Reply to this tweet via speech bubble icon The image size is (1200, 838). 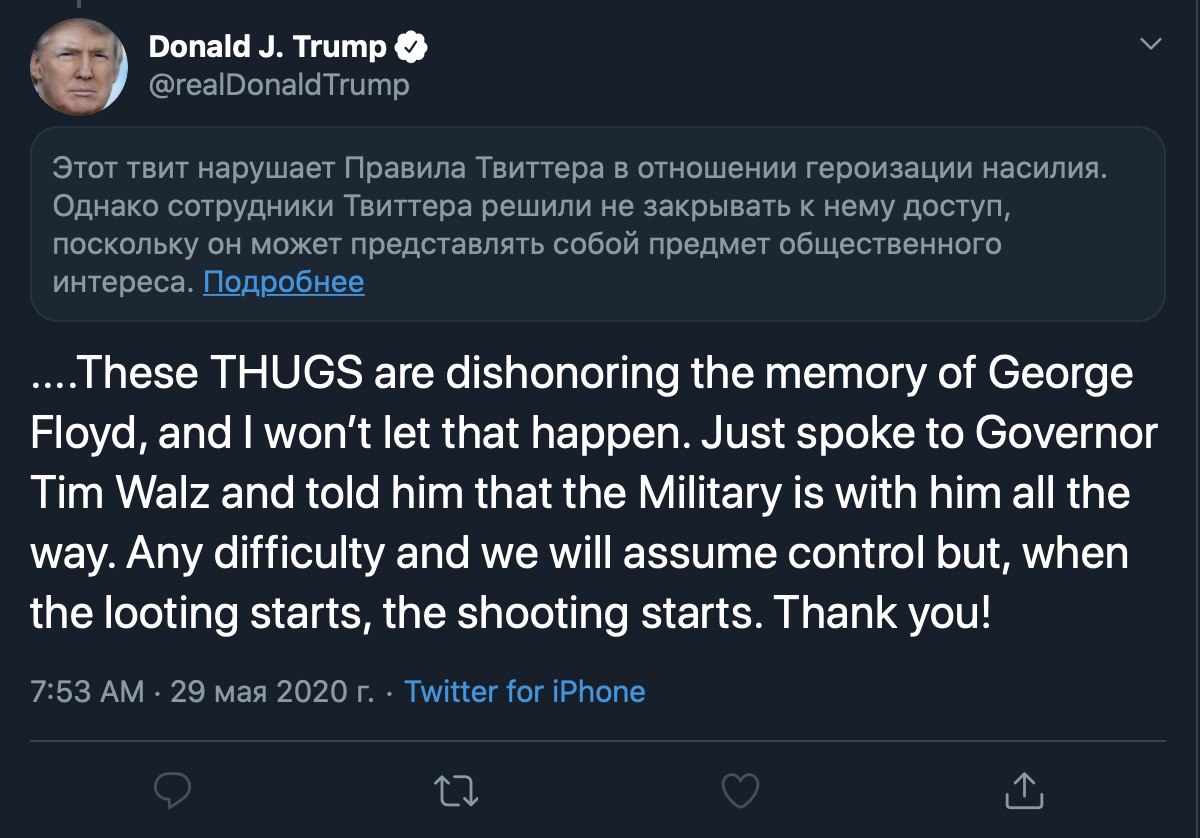pyautogui.click(x=173, y=790)
